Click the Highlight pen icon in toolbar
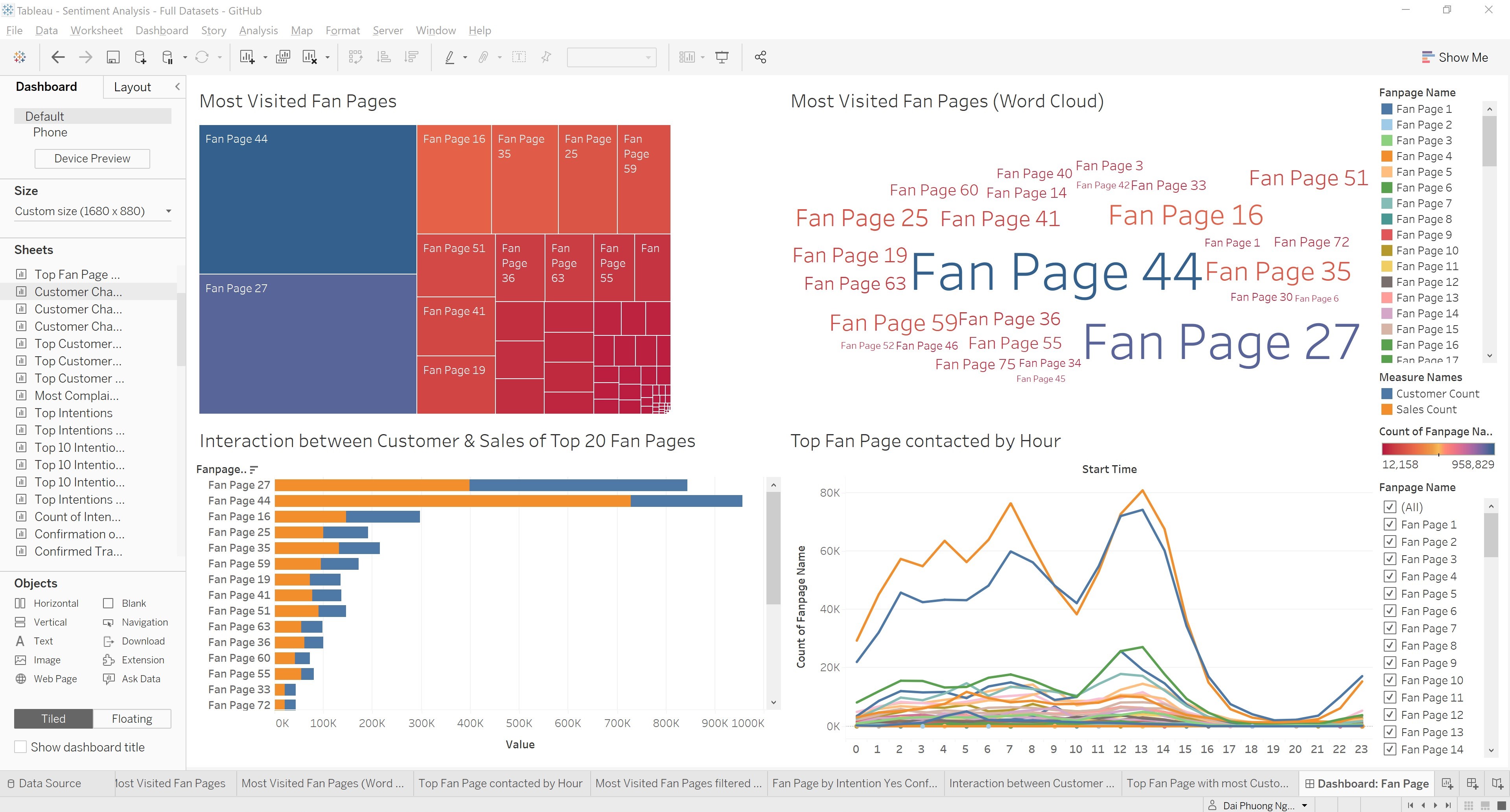The height and width of the screenshot is (812, 1510). (449, 57)
